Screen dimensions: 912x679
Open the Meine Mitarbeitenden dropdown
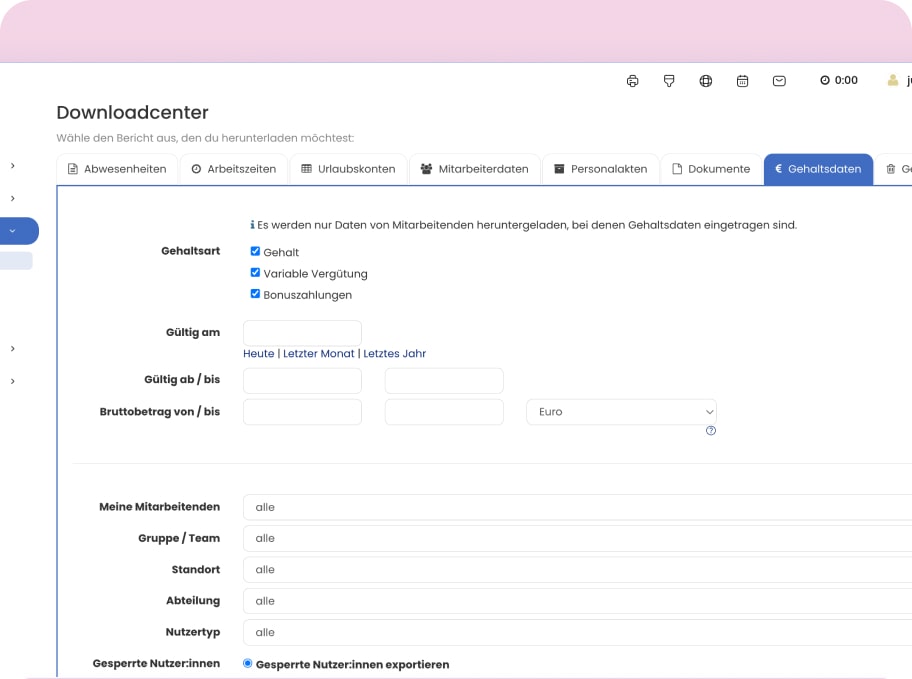[x=577, y=507]
